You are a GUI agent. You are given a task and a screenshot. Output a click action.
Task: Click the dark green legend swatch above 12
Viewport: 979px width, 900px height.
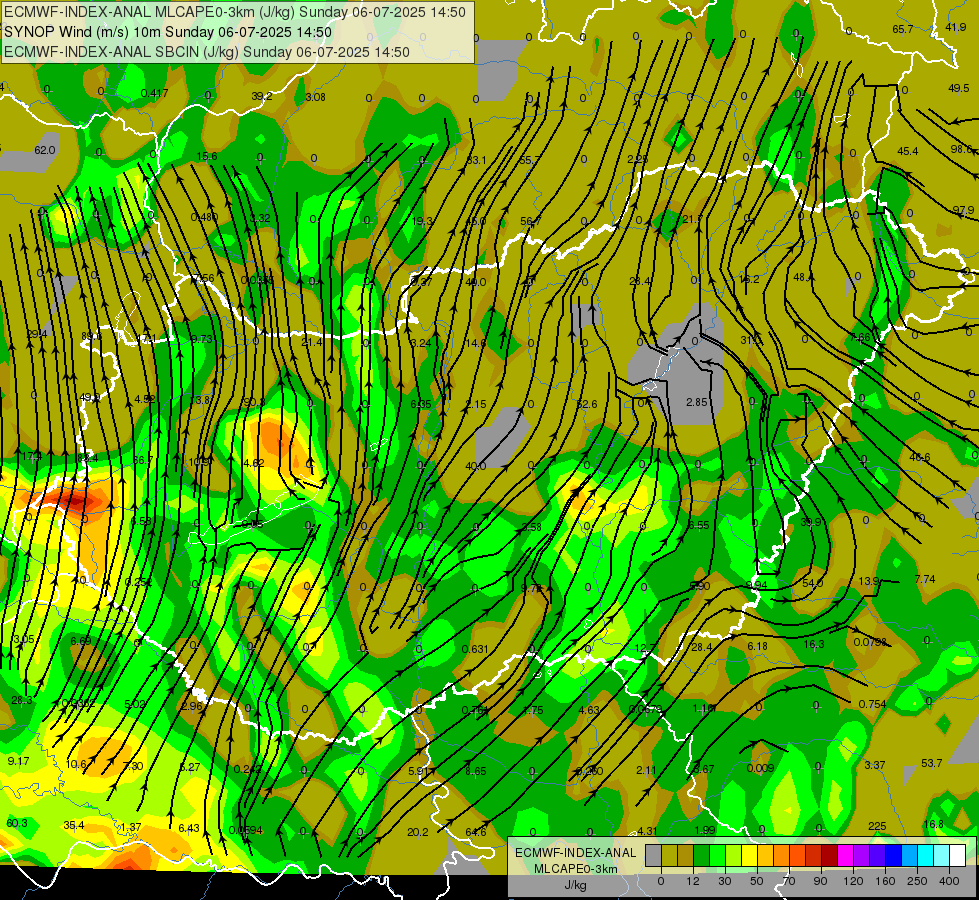pos(701,855)
